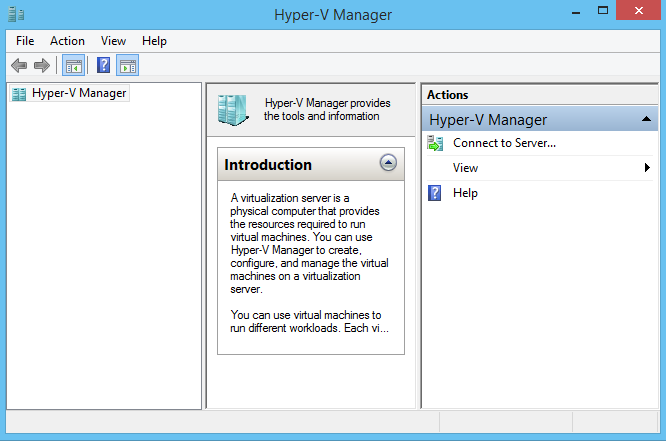
Task: Open the File menu
Action: click(25, 41)
